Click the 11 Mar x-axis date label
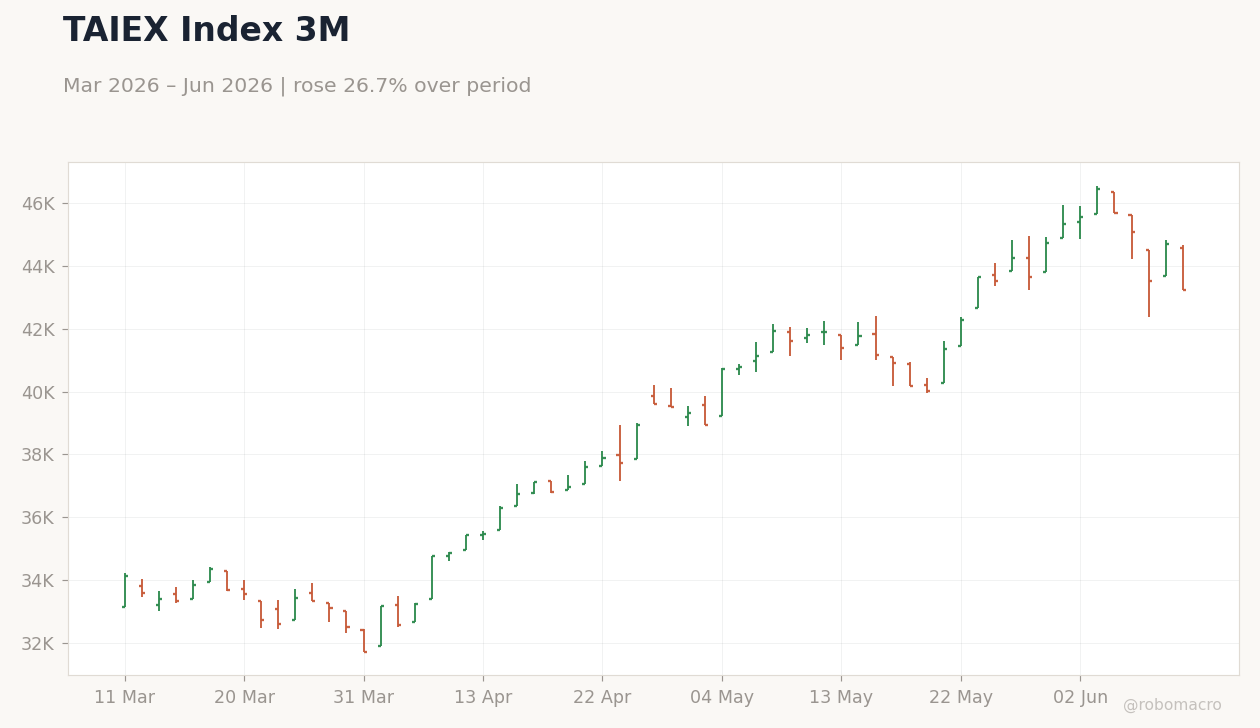The width and height of the screenshot is (1260, 728). (x=125, y=698)
